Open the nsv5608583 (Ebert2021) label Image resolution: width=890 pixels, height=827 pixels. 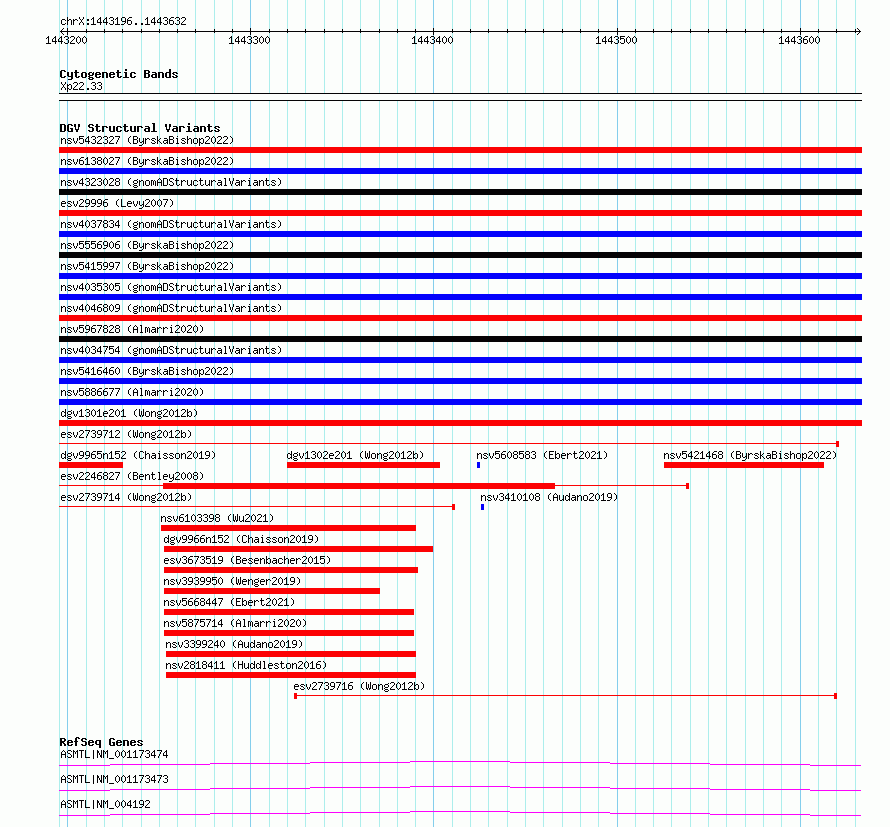pyautogui.click(x=542, y=455)
